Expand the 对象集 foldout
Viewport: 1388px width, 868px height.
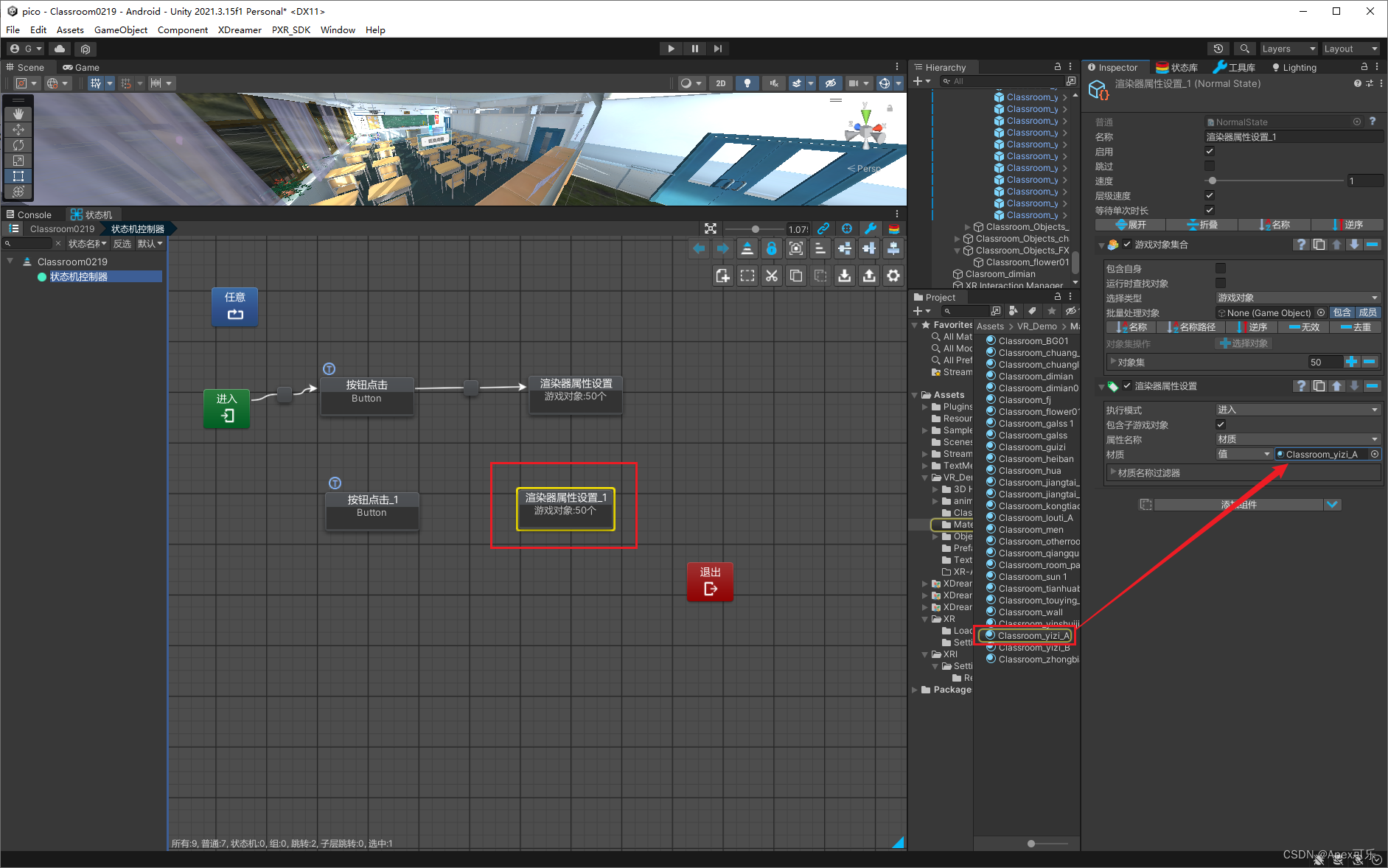(1114, 362)
